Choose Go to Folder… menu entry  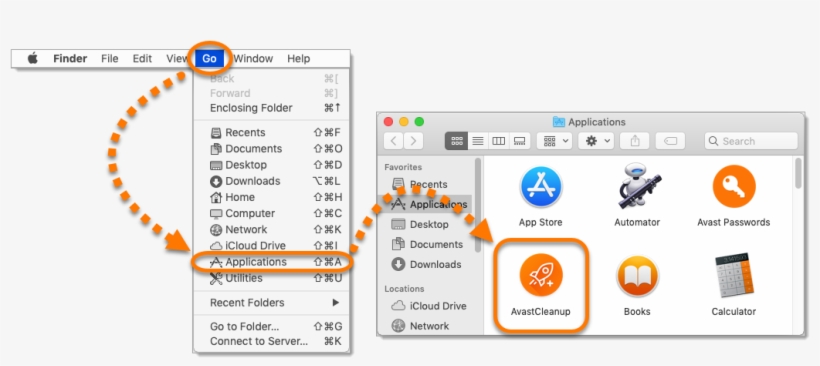271,326
